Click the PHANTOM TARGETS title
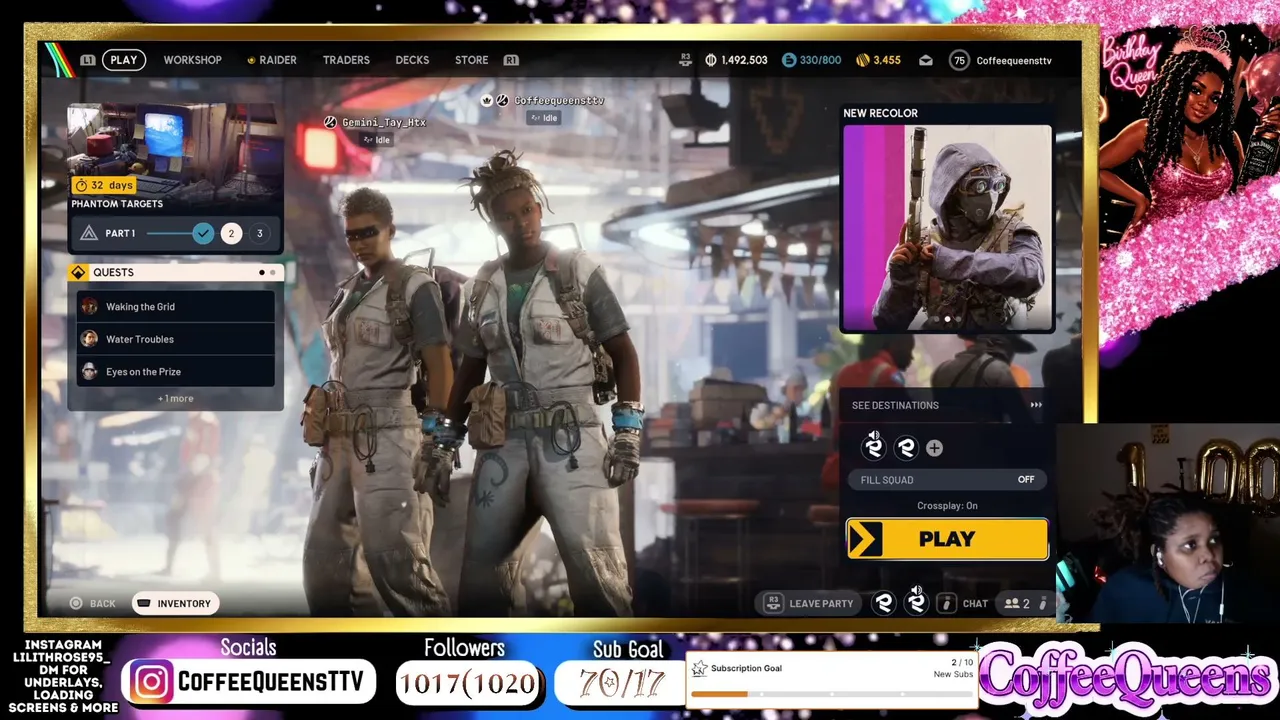The image size is (1280, 720). point(117,204)
